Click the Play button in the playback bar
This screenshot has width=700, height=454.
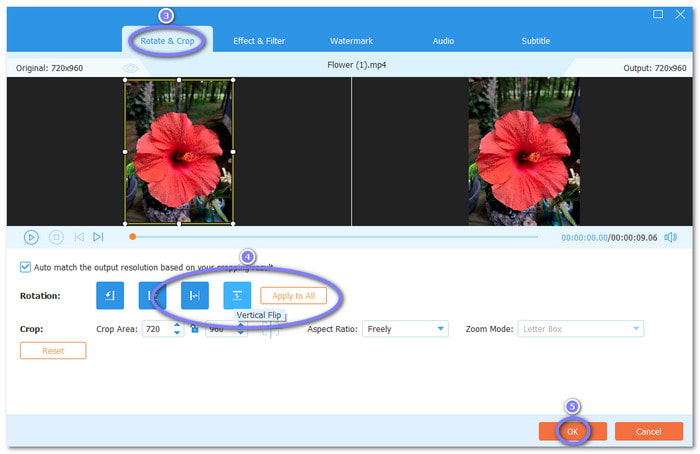pos(31,237)
